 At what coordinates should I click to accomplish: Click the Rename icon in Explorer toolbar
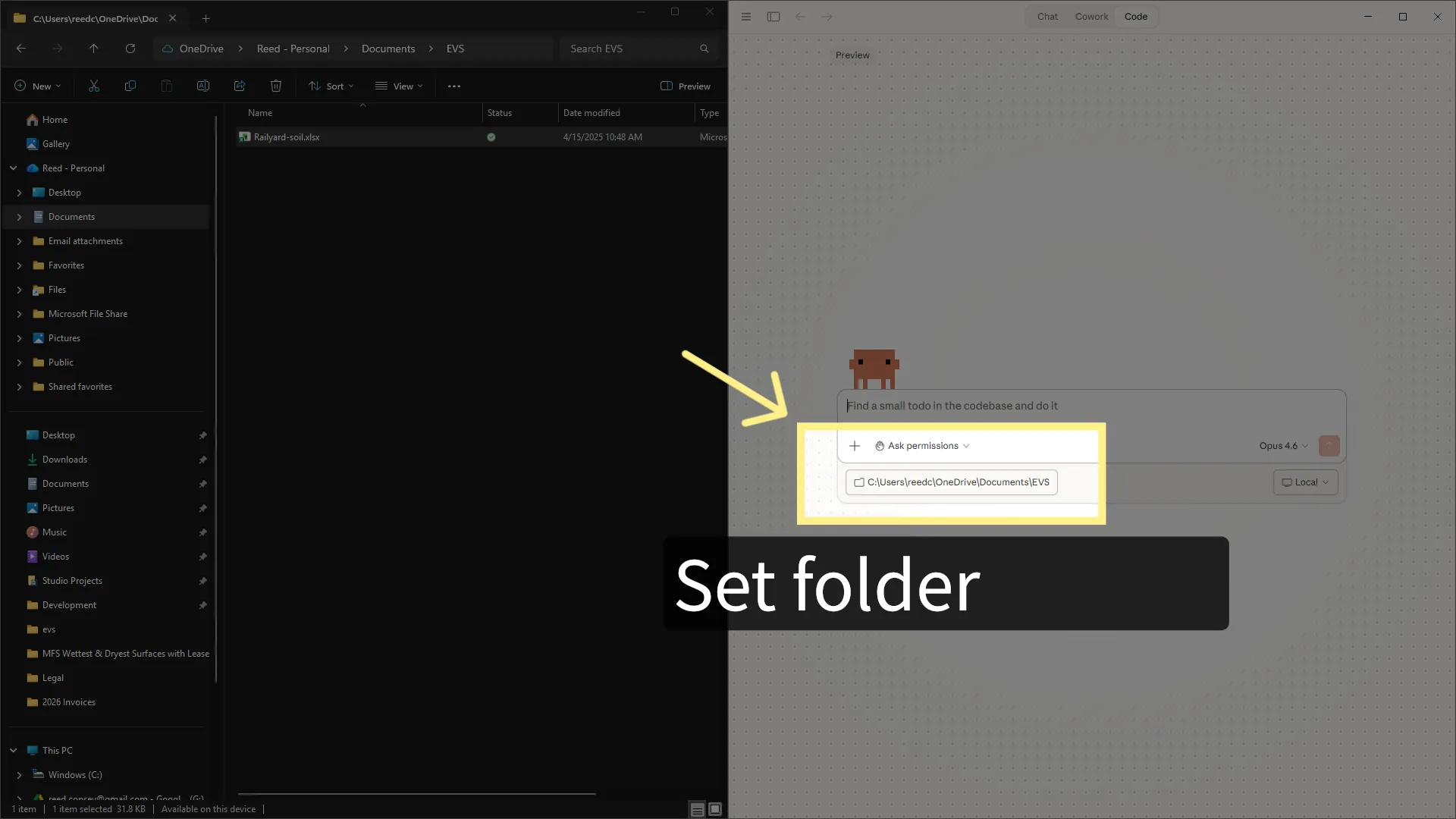click(203, 86)
